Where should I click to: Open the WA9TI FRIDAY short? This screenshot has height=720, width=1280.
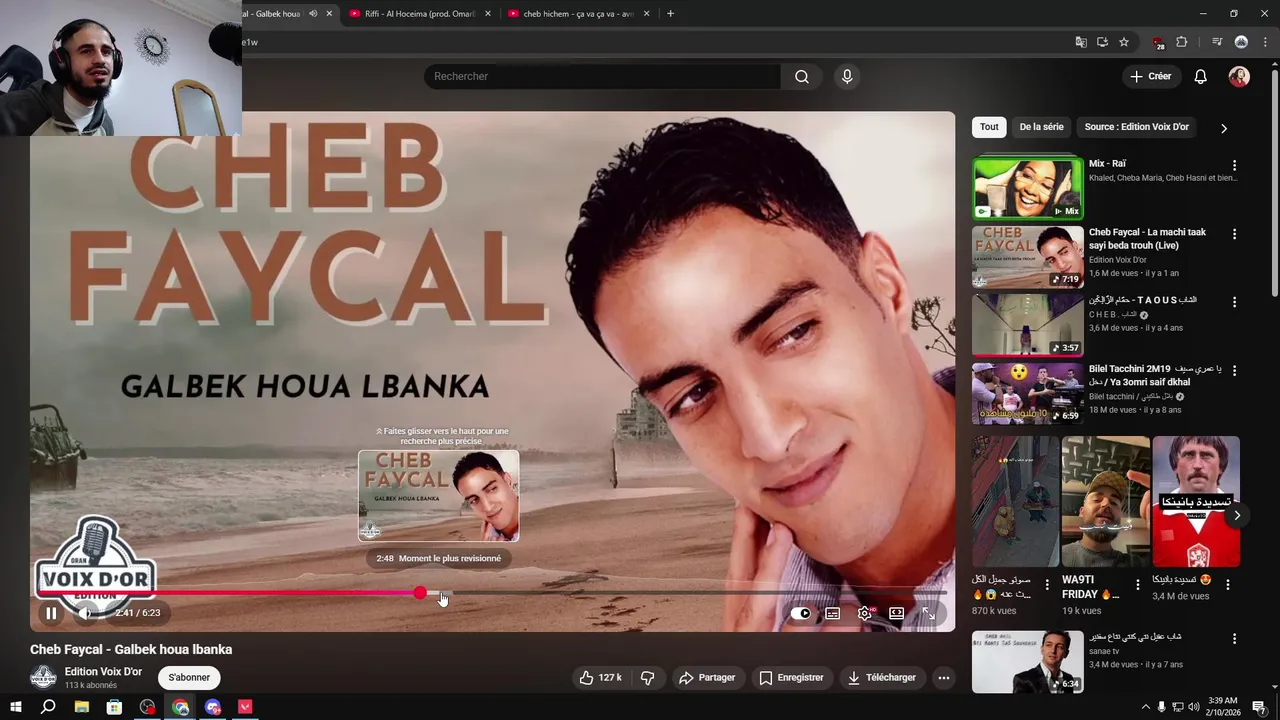pos(1105,501)
